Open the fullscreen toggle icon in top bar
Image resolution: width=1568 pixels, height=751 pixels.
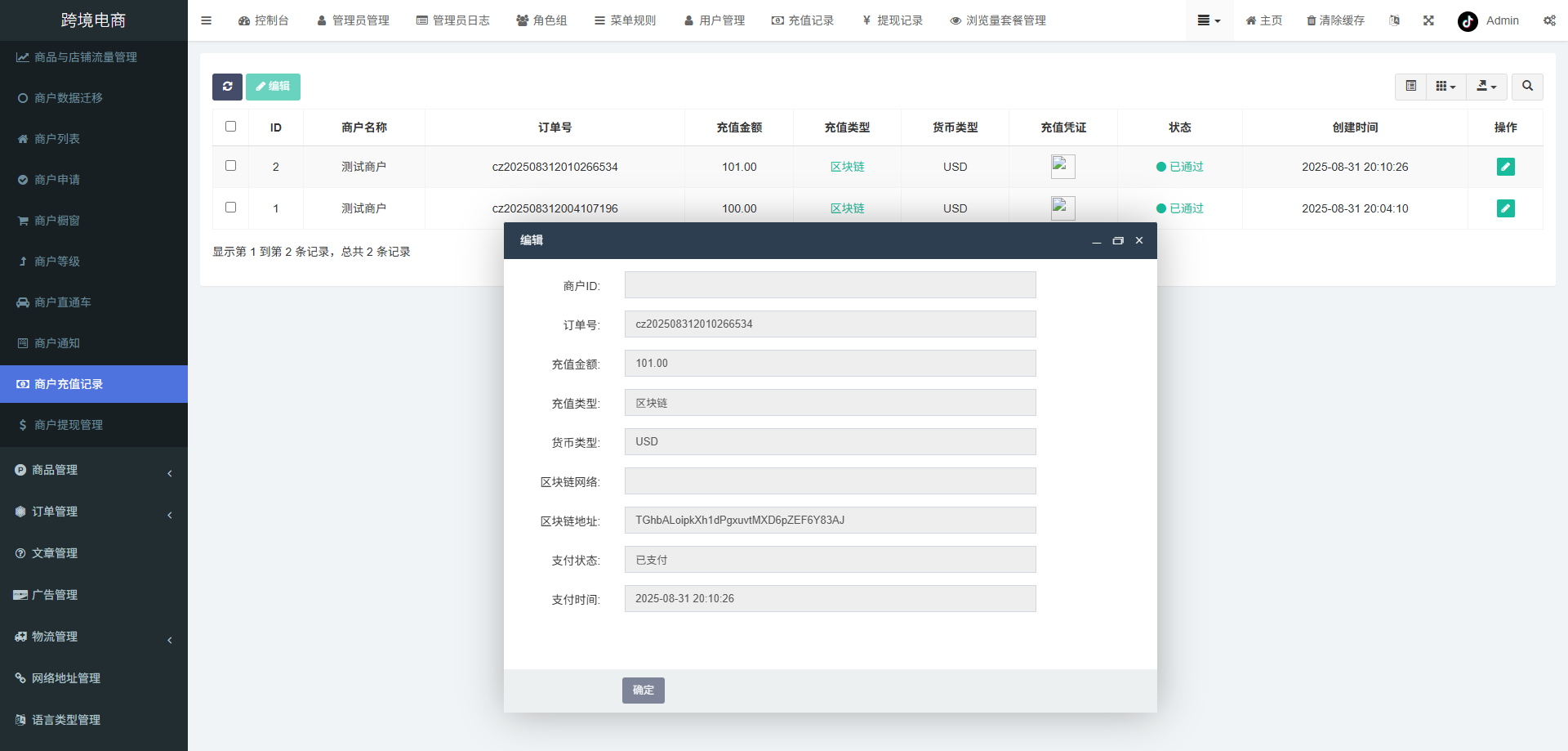point(1428,20)
